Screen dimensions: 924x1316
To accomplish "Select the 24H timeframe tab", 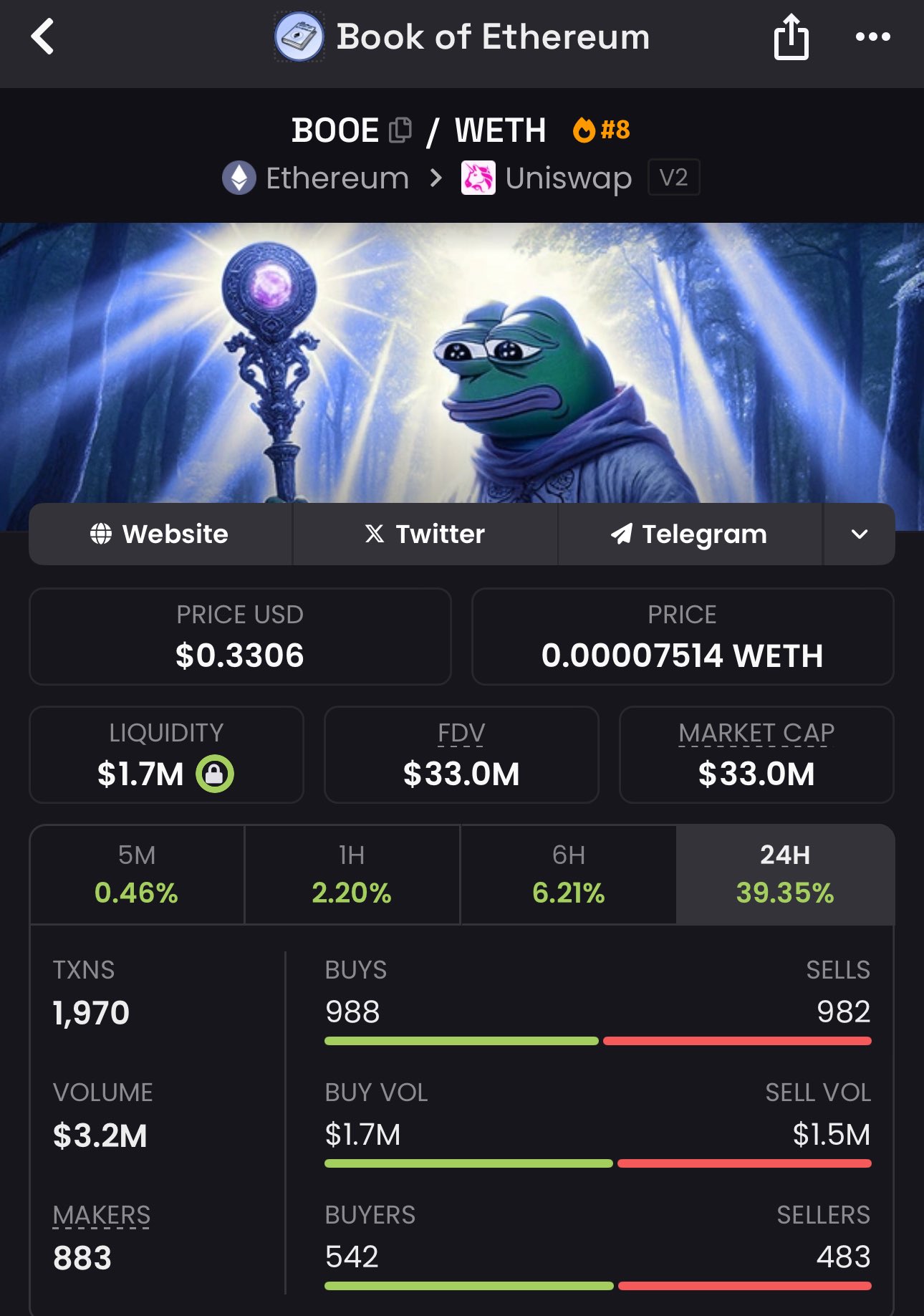I will coord(785,875).
